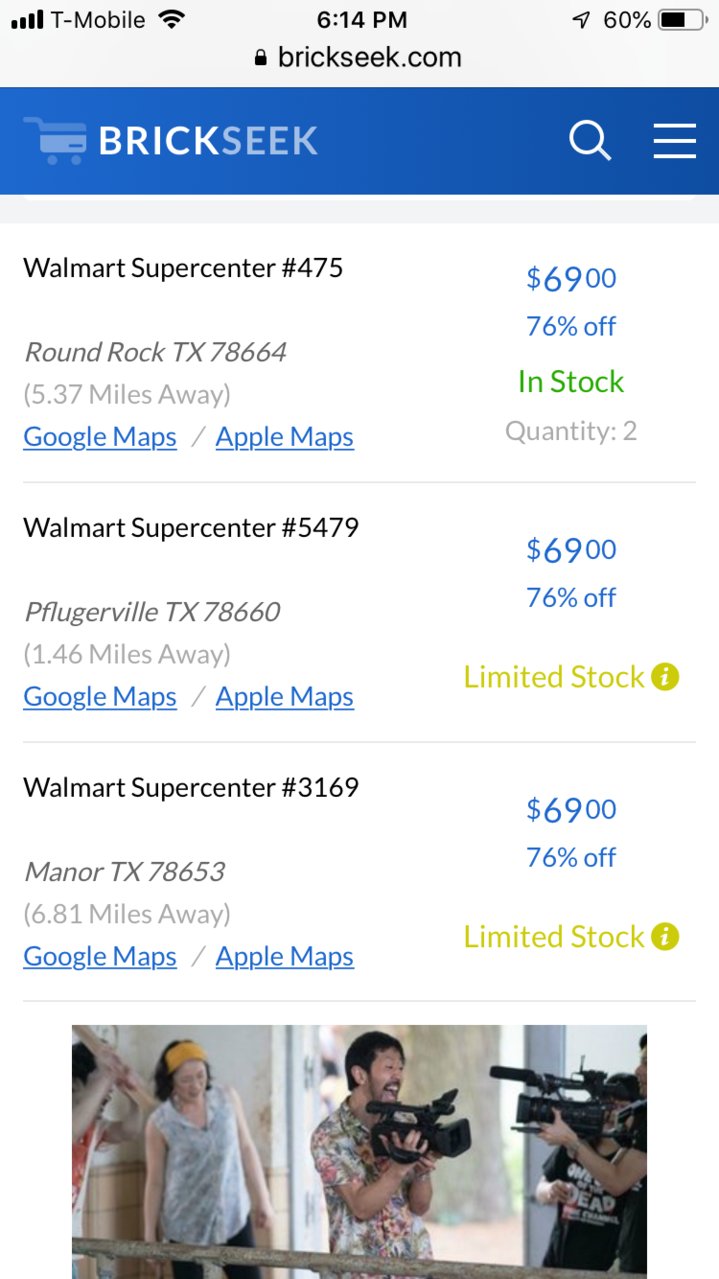
Task: Tap Limited Stock label for store #5479
Action: point(554,677)
